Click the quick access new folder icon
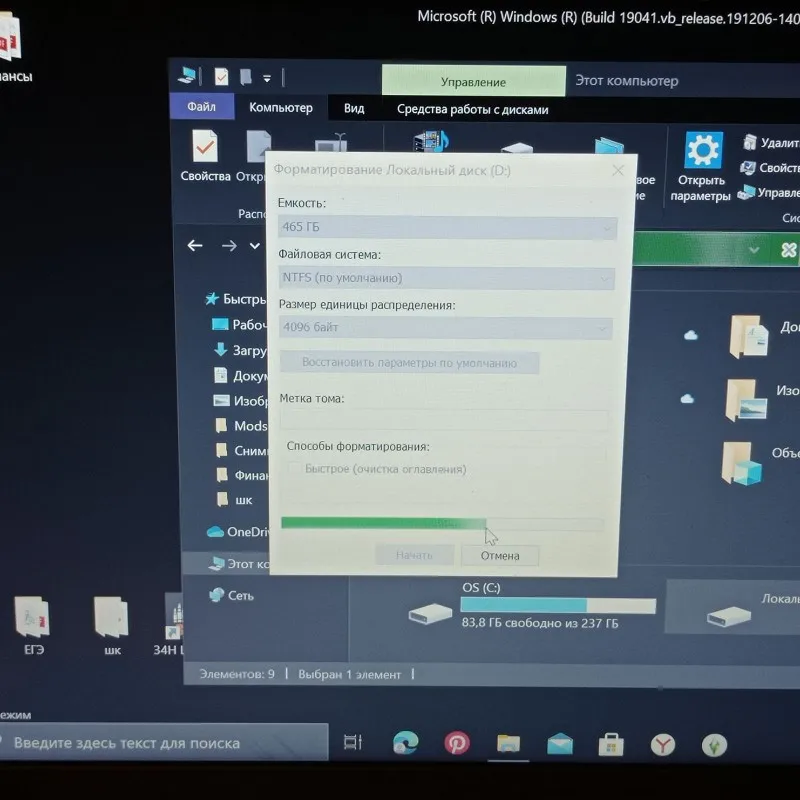800x800 pixels. click(246, 77)
